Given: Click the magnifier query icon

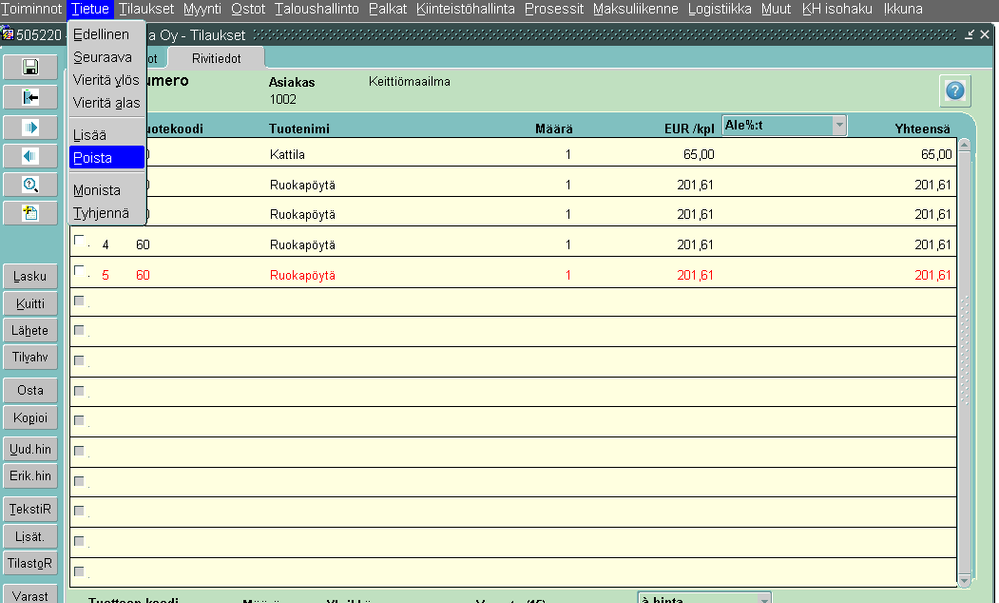Looking at the screenshot, I should point(30,185).
